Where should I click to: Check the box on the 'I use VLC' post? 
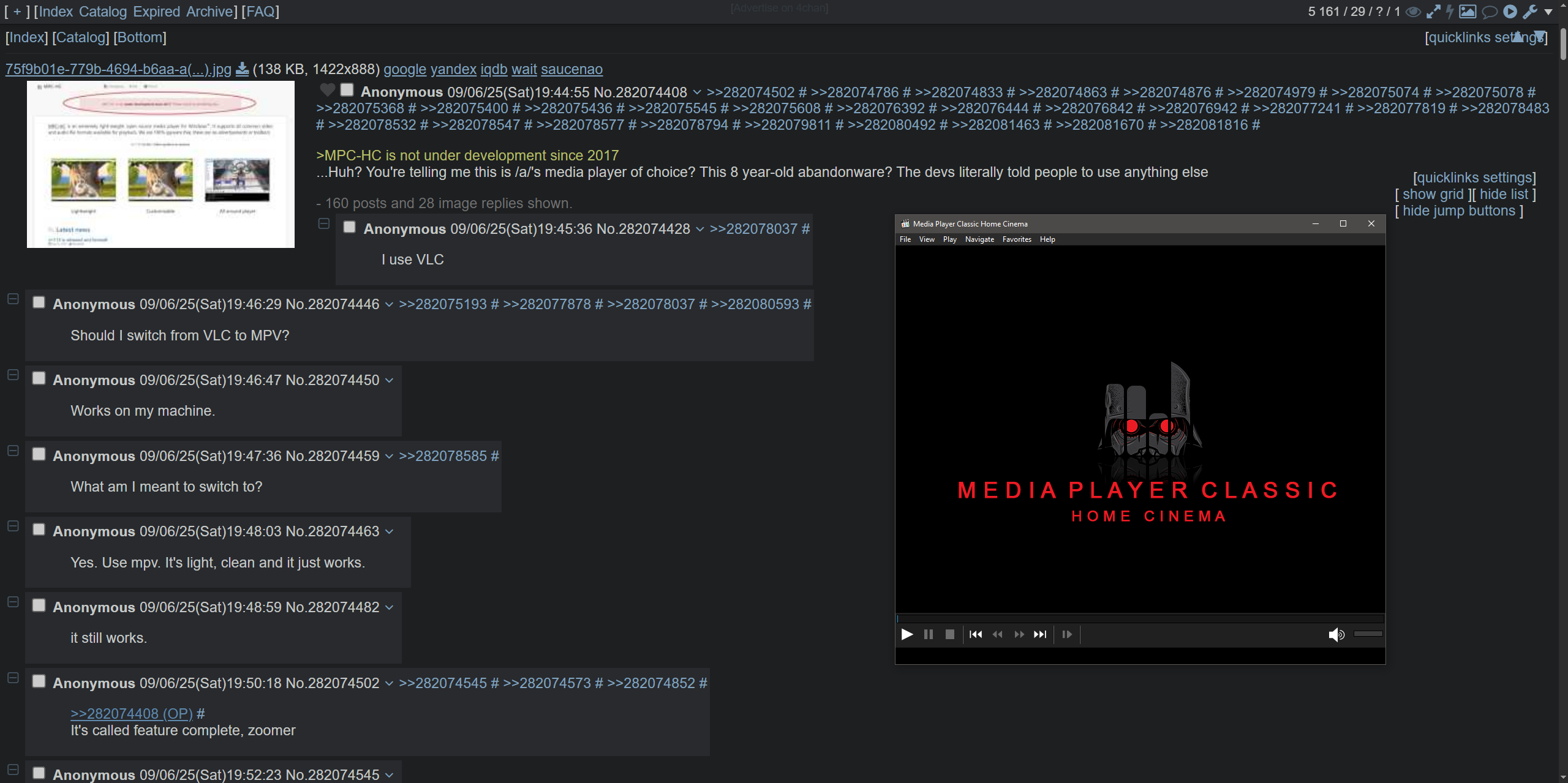point(350,227)
